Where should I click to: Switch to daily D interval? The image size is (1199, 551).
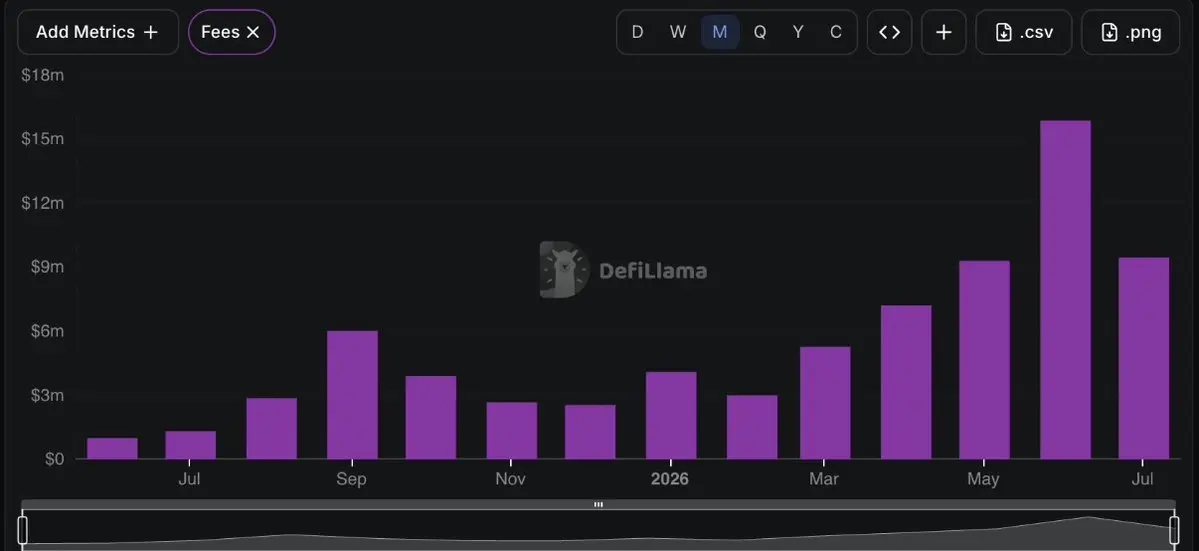(x=637, y=32)
